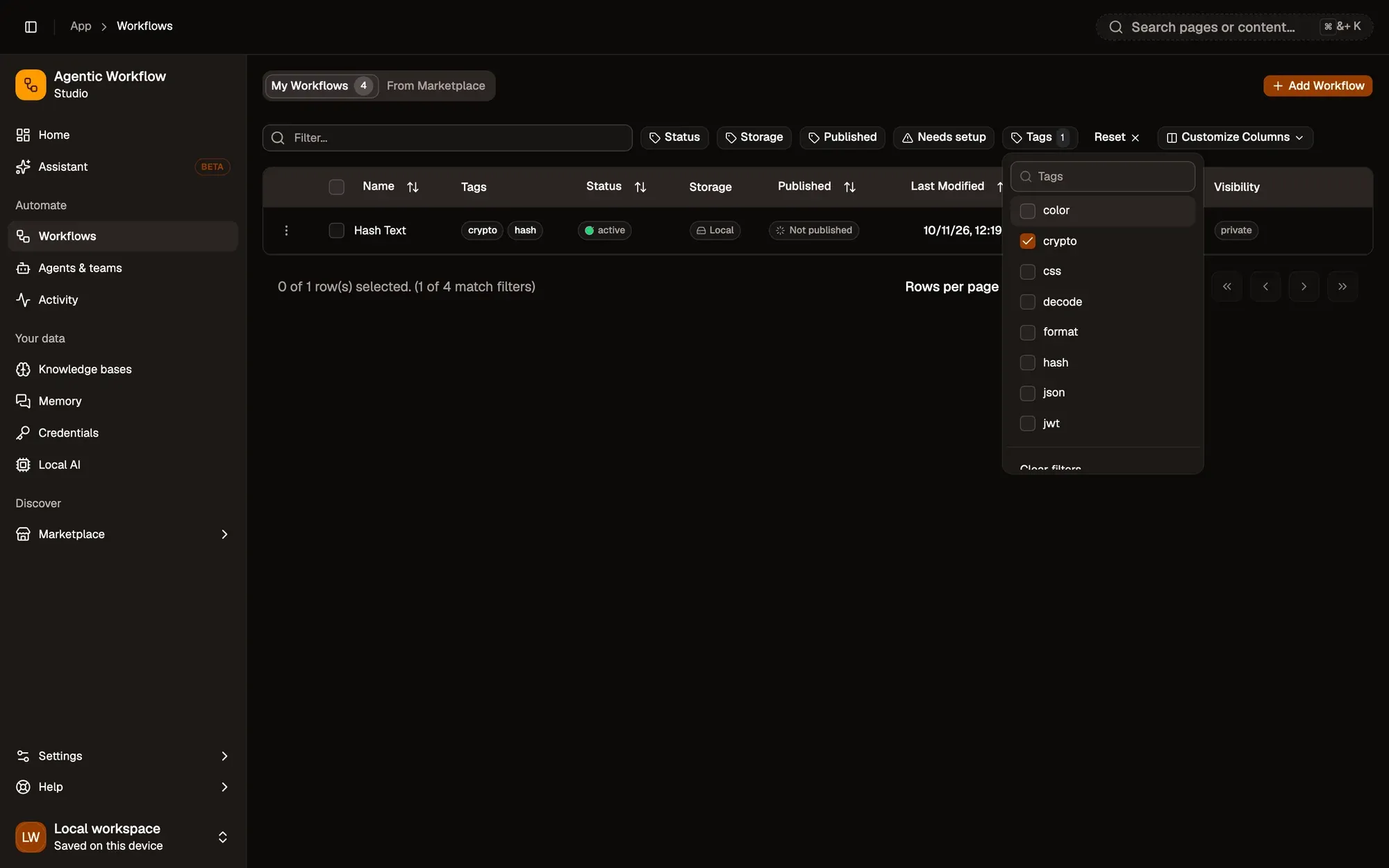Click the Not published badge

click(814, 231)
